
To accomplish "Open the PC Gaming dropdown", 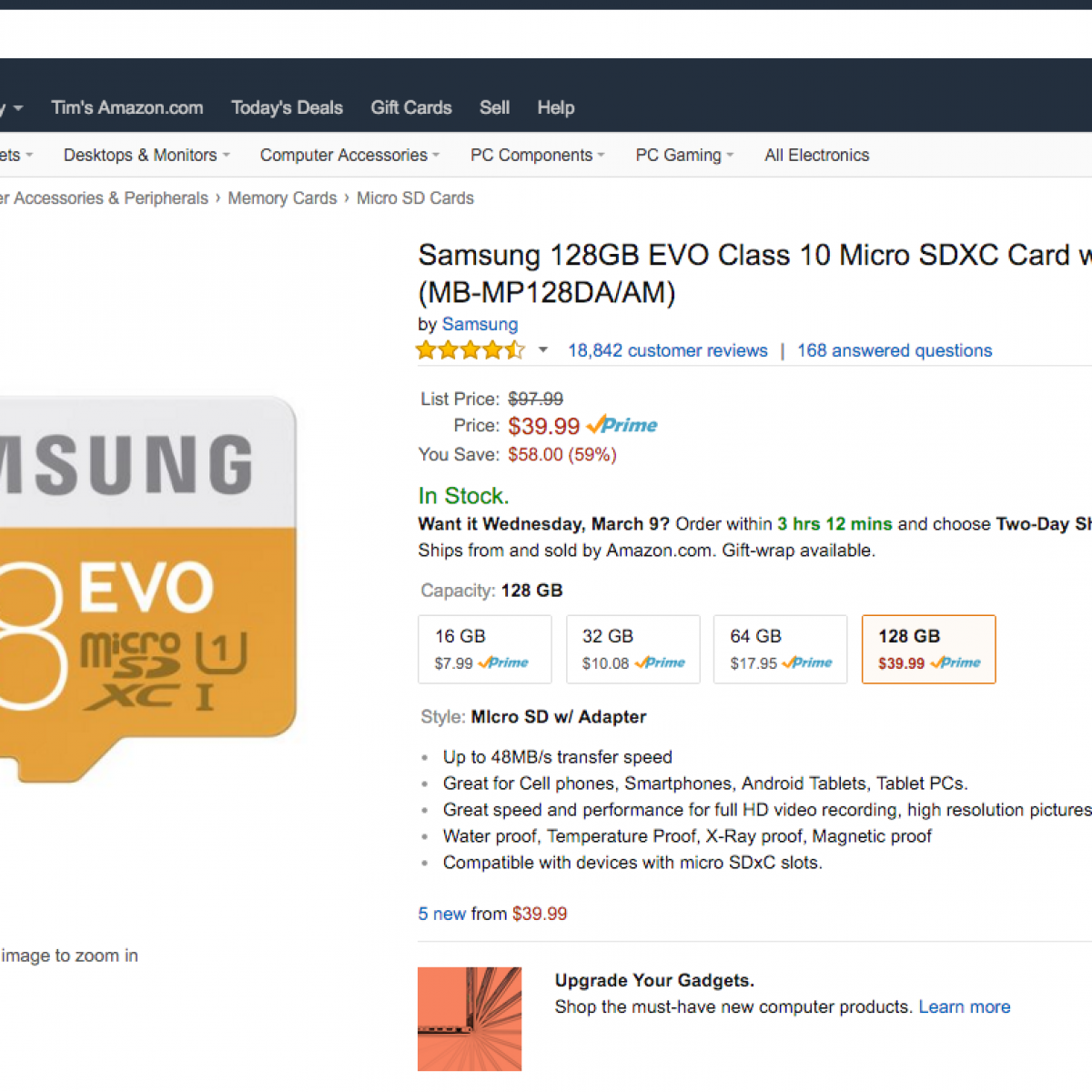I will point(684,155).
